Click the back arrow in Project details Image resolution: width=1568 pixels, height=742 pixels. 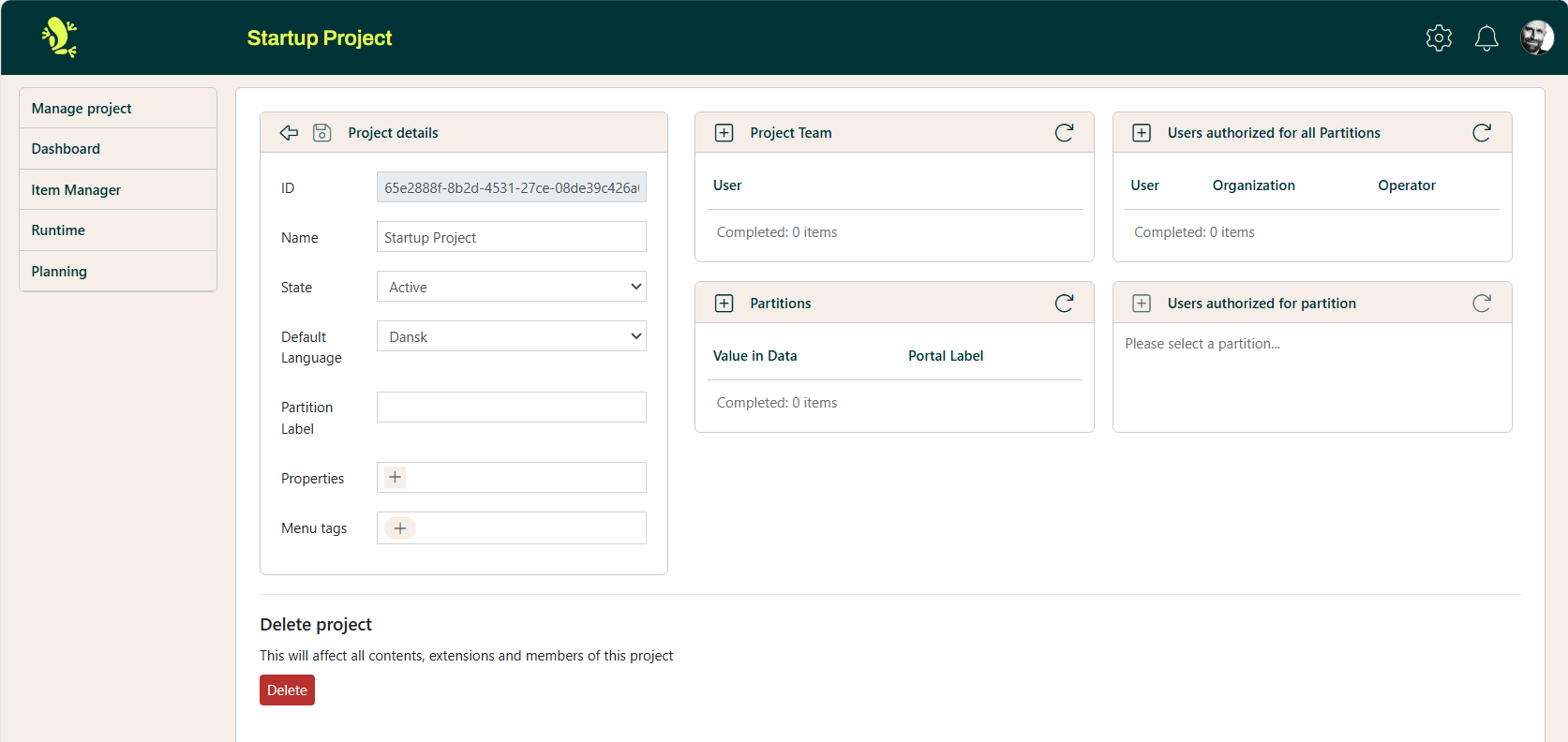pos(289,133)
